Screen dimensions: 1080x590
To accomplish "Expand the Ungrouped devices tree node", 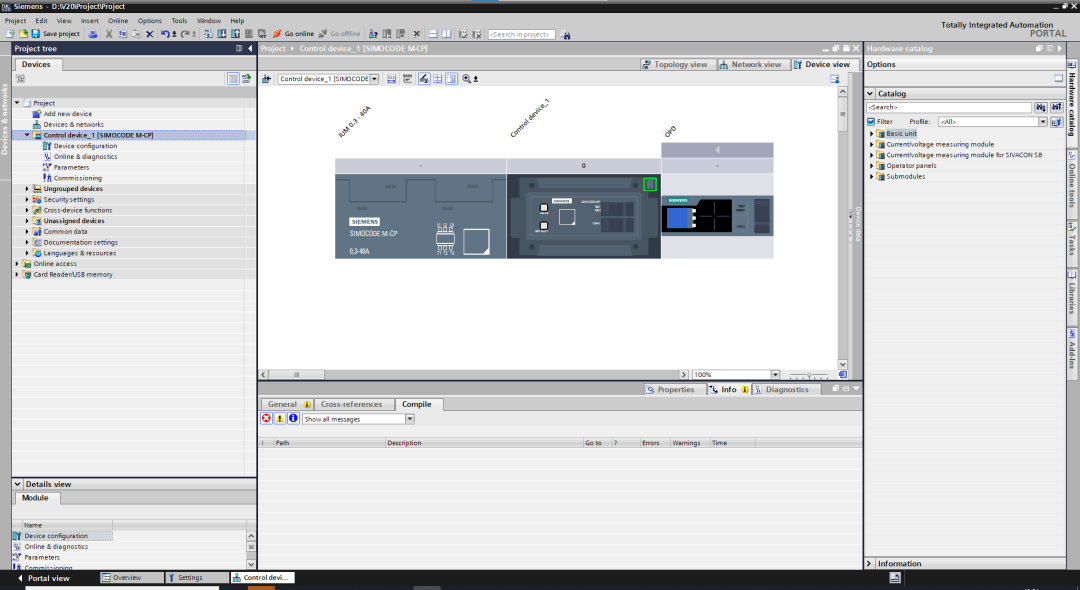I will pos(28,189).
